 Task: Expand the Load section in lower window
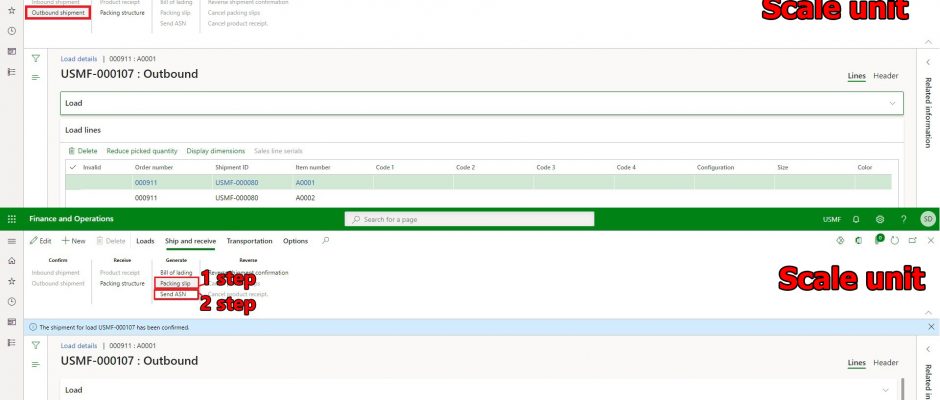tap(885, 390)
